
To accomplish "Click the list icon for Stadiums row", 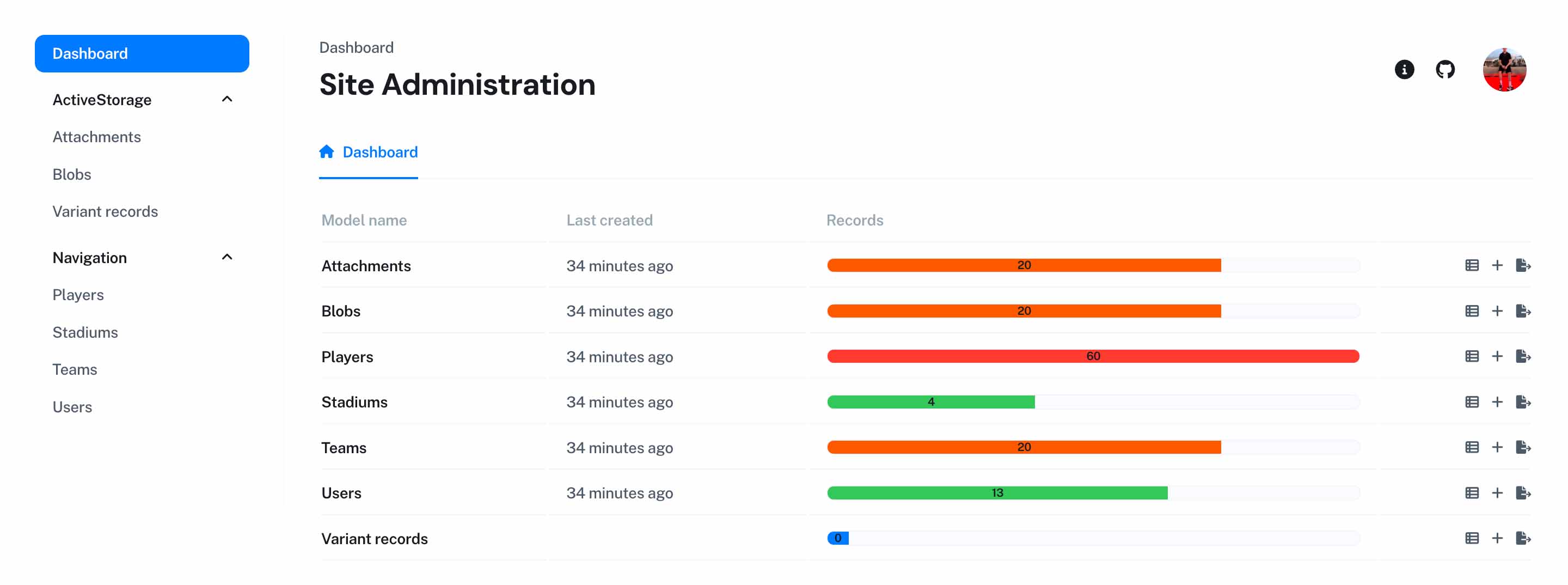I will click(x=1471, y=402).
